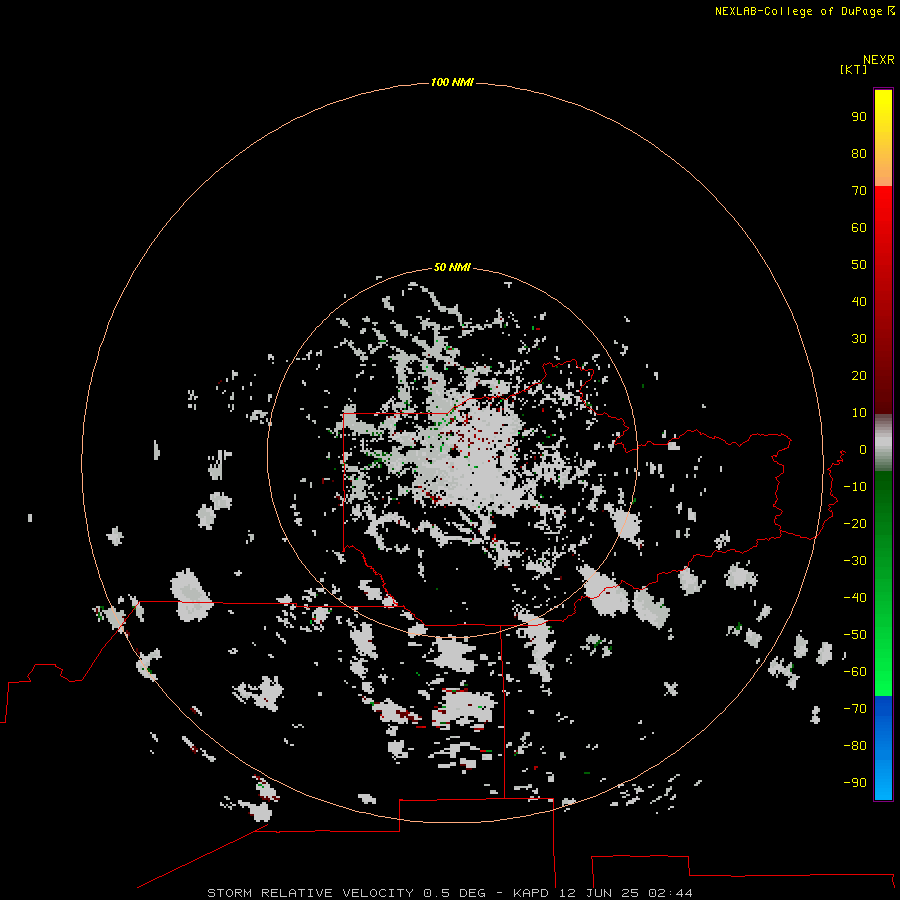Click the -90 value on velocity scale
Image resolution: width=900 pixels, height=900 pixels.
tap(855, 783)
